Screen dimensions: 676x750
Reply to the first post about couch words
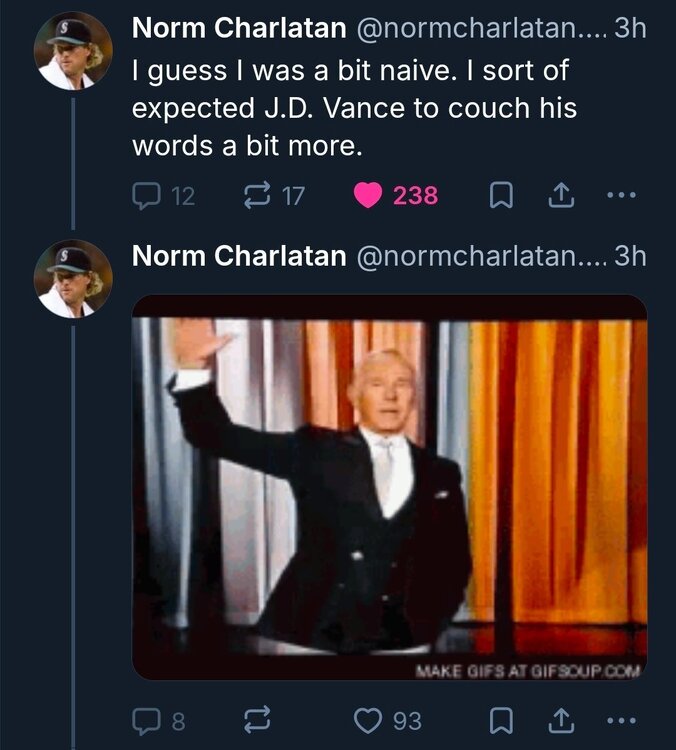coord(147,195)
